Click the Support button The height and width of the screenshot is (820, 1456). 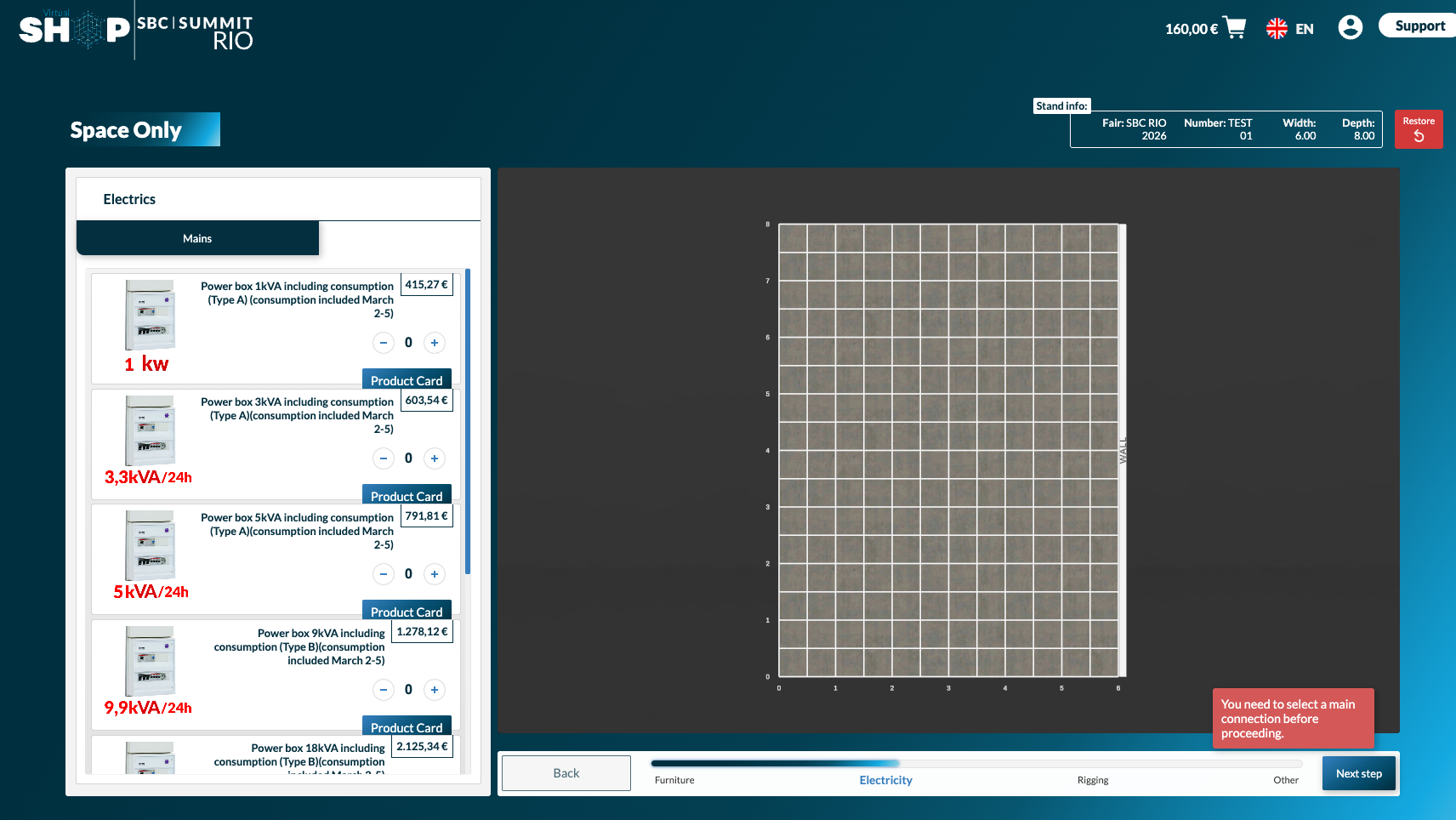(x=1419, y=26)
